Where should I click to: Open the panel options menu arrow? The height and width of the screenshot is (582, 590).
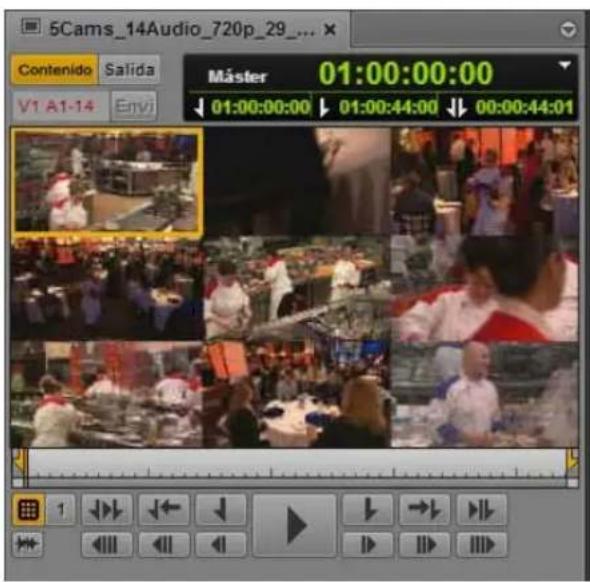pyautogui.click(x=568, y=29)
